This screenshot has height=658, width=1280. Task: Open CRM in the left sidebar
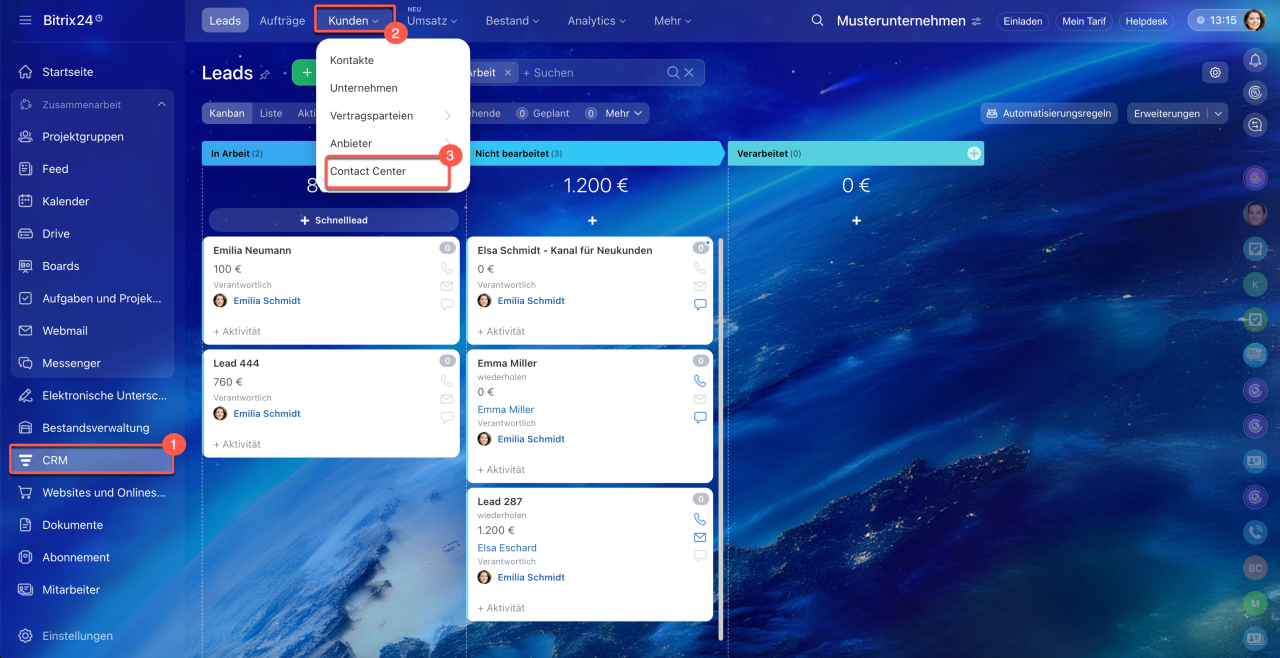pyautogui.click(x=92, y=460)
